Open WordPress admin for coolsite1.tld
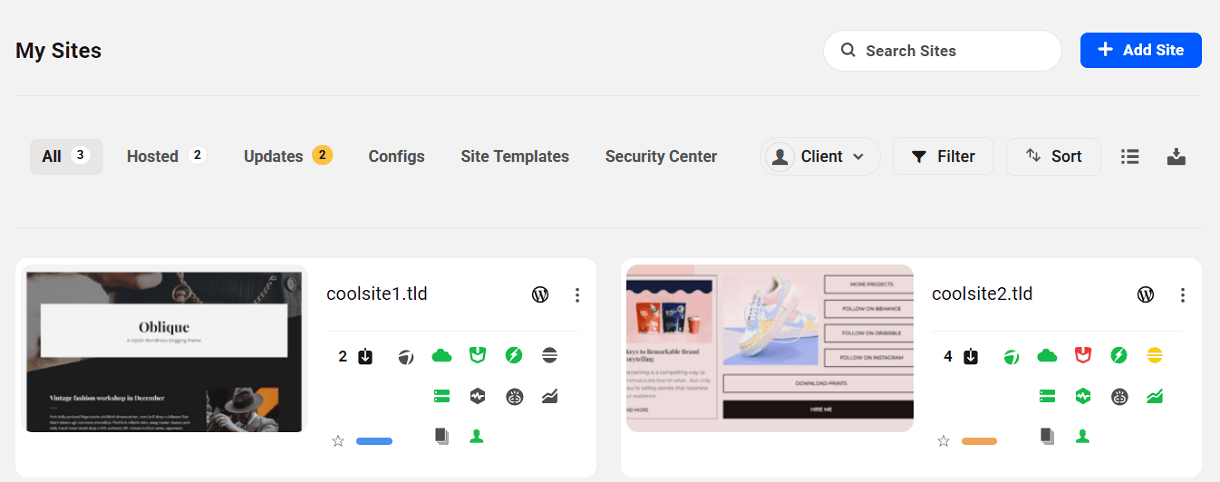Viewport: 1220px width, 482px height. [x=540, y=295]
